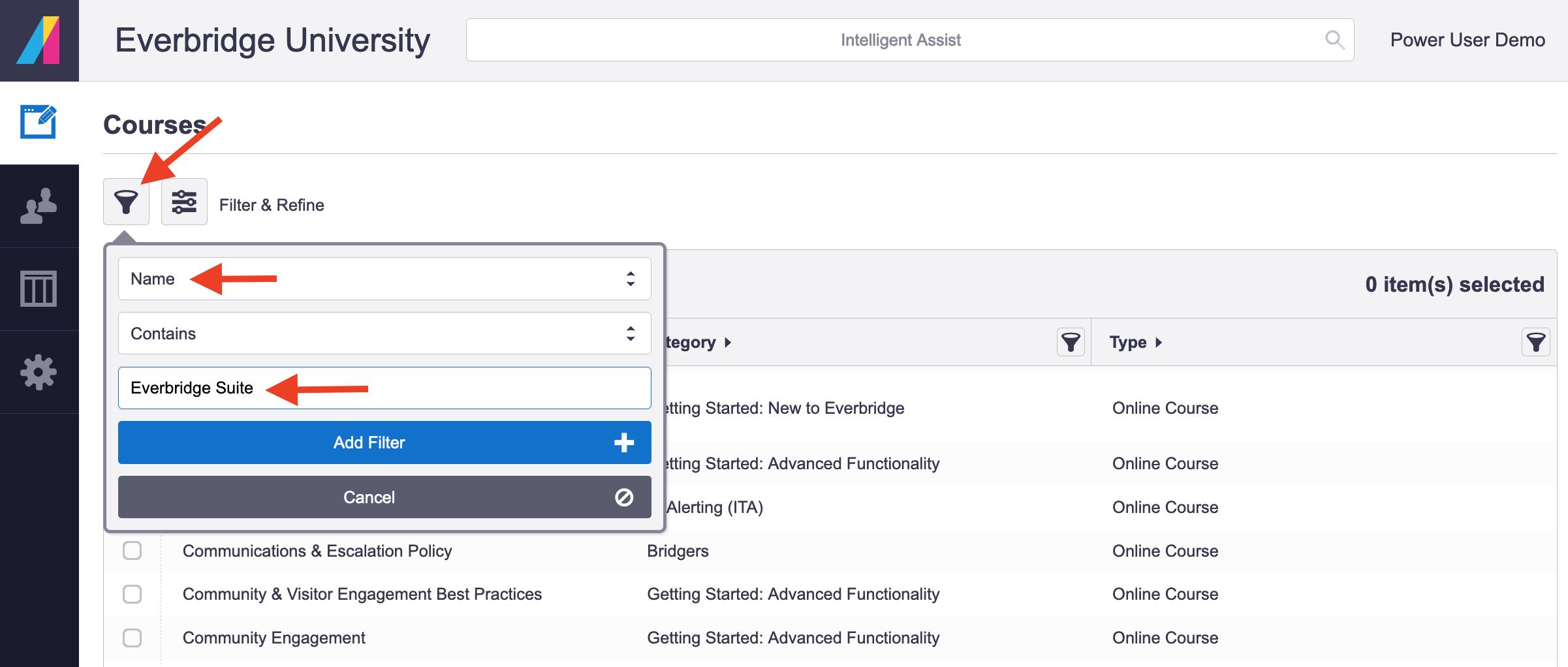Select the Community & Visitor Engagement checkbox

point(133,594)
